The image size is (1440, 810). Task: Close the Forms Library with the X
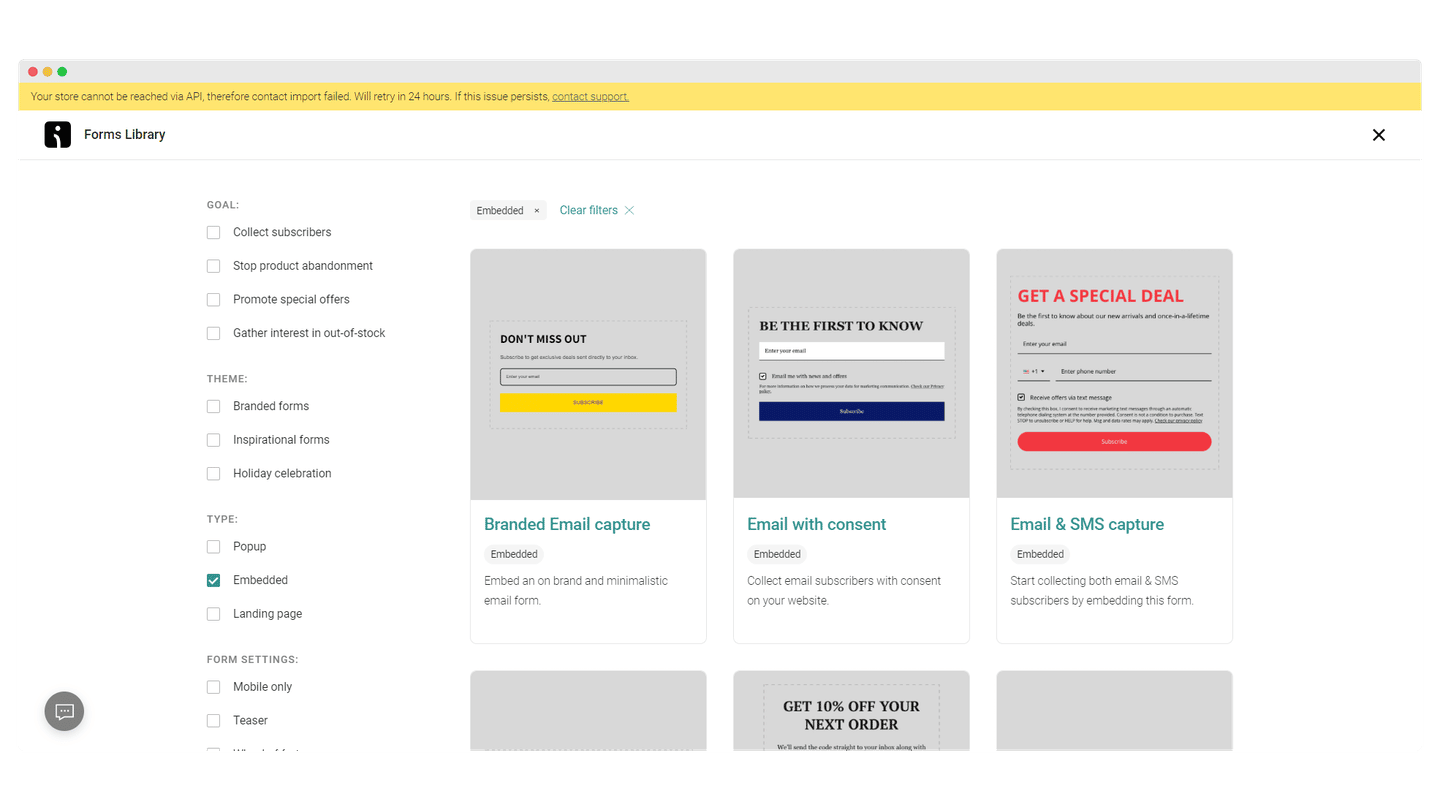click(1378, 135)
